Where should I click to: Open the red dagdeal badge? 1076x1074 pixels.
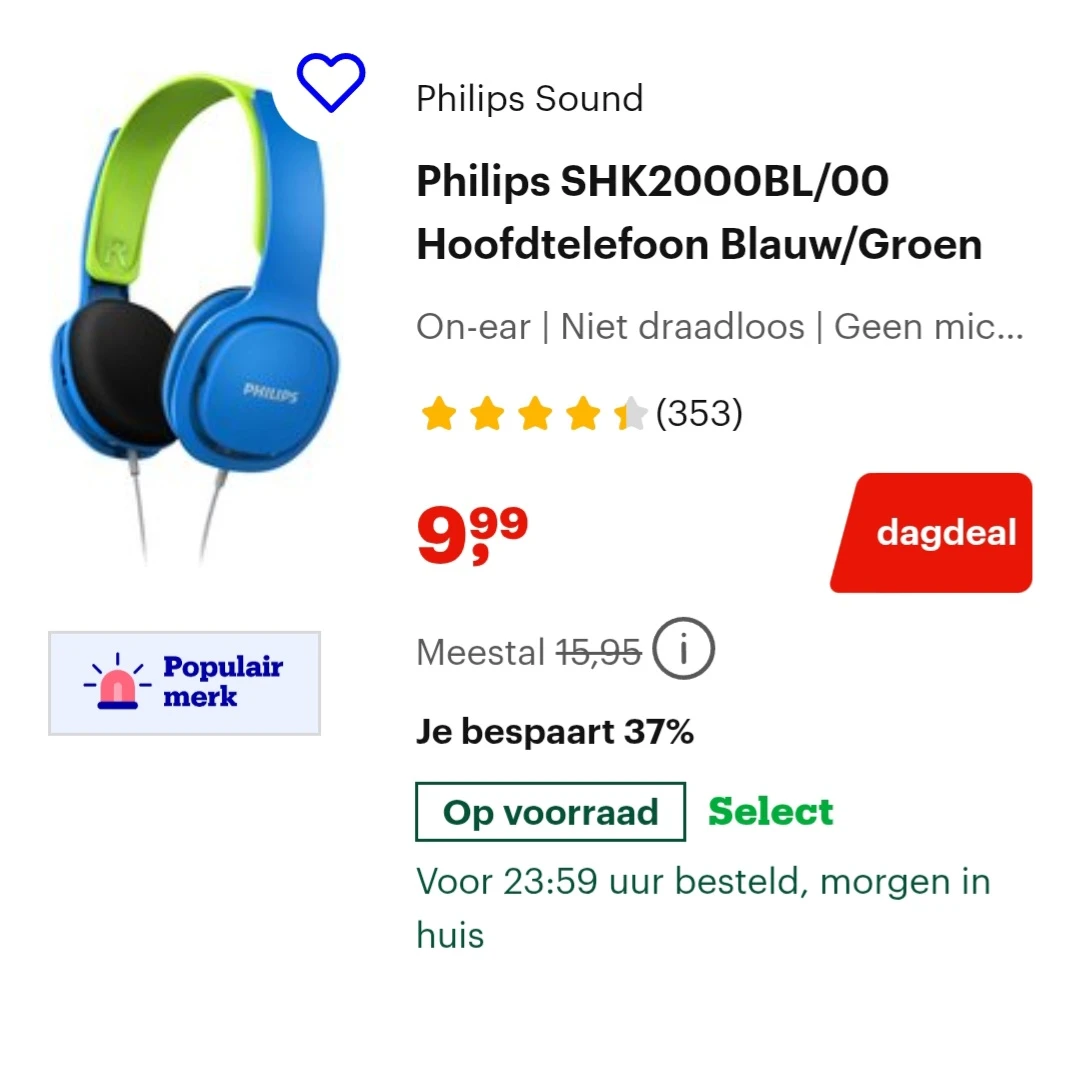pyautogui.click(x=931, y=533)
